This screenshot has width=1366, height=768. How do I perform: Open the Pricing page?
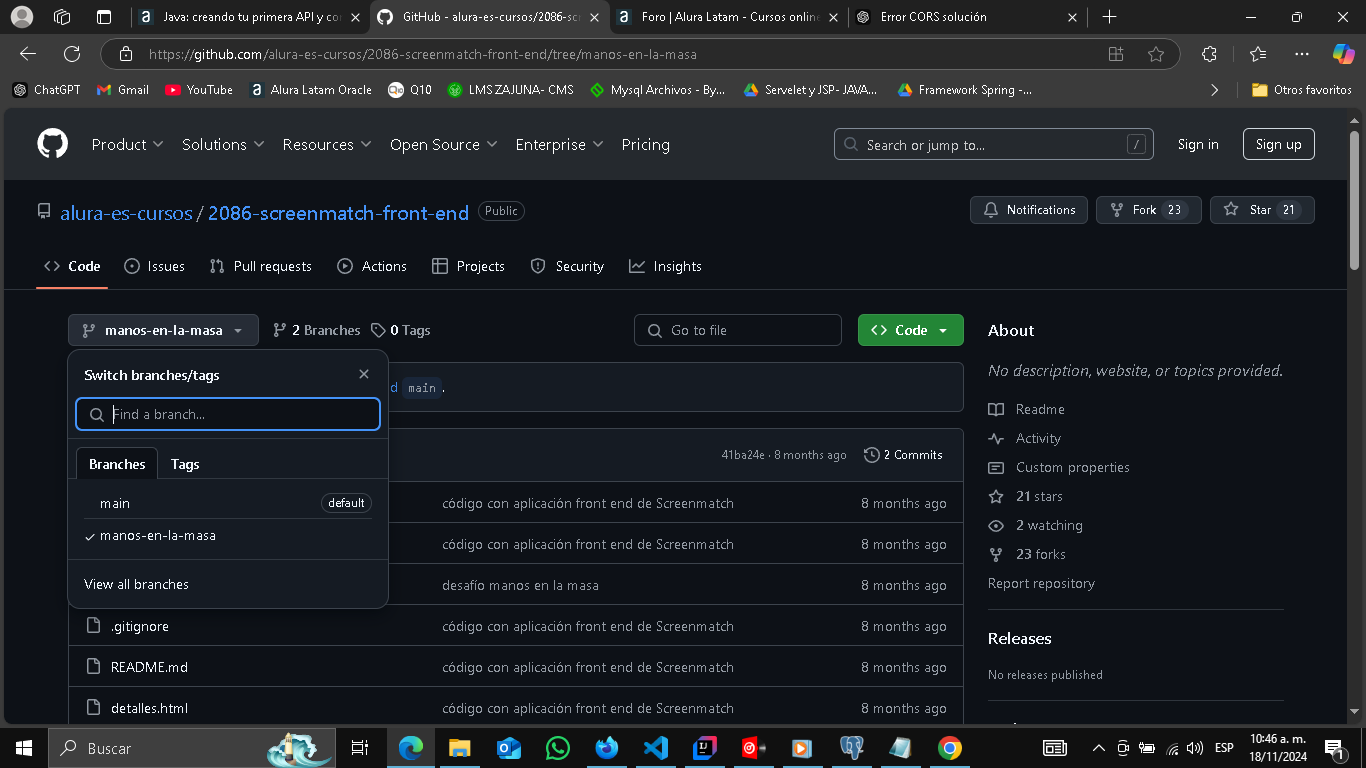[x=646, y=145]
